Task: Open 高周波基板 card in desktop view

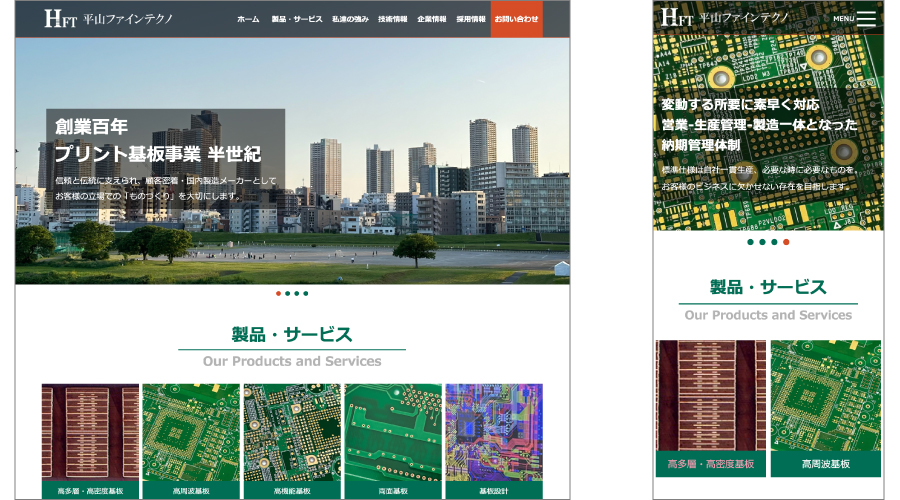Action: click(191, 441)
